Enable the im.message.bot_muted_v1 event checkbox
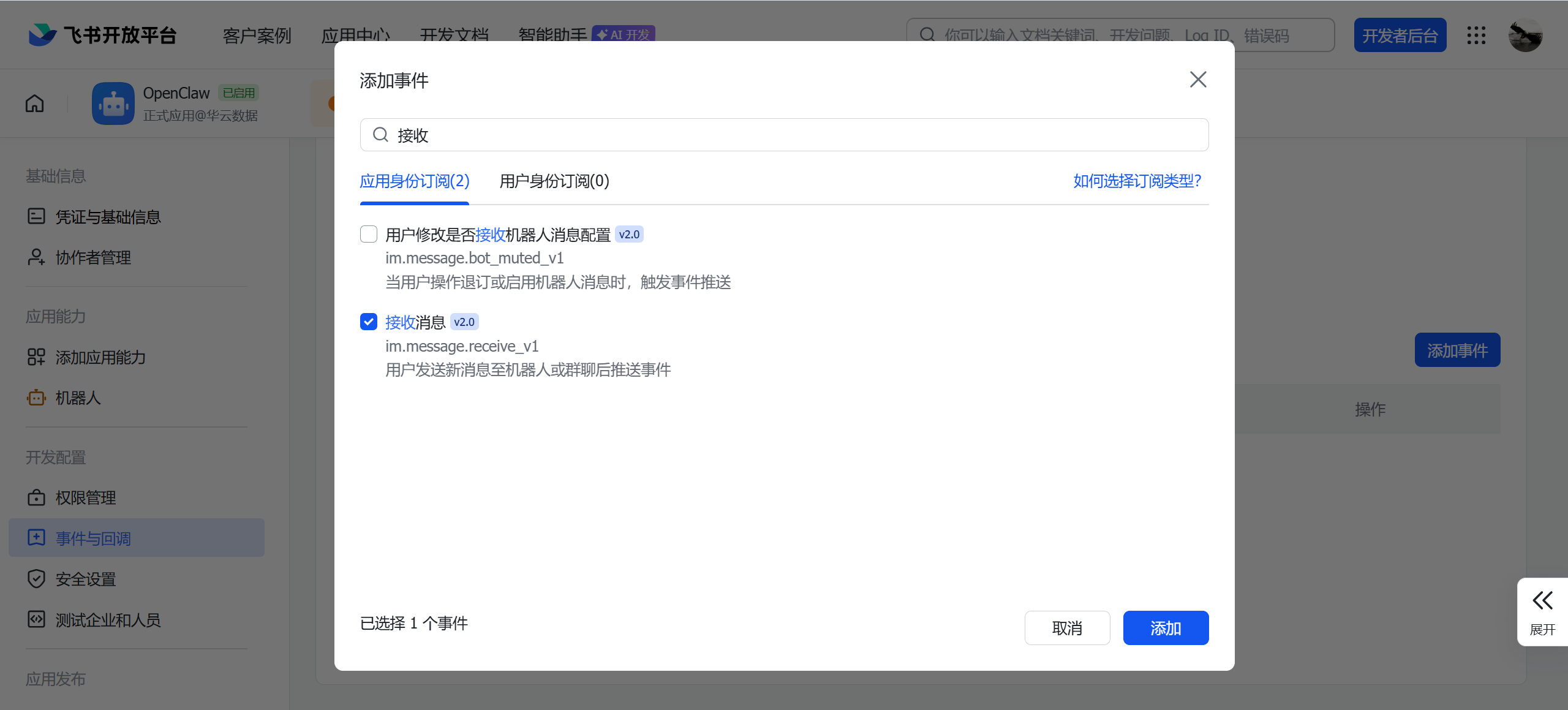Screen dimensions: 1568x710 coord(368,233)
